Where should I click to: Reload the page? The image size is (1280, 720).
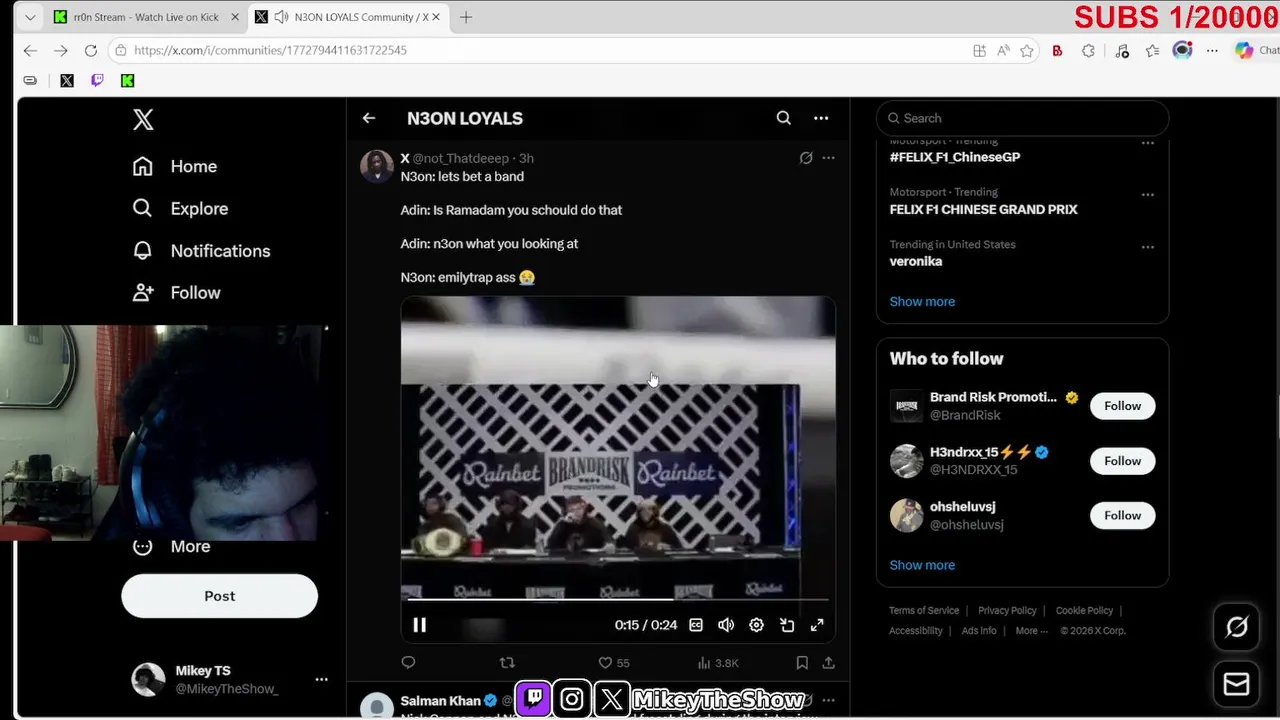coord(91,50)
